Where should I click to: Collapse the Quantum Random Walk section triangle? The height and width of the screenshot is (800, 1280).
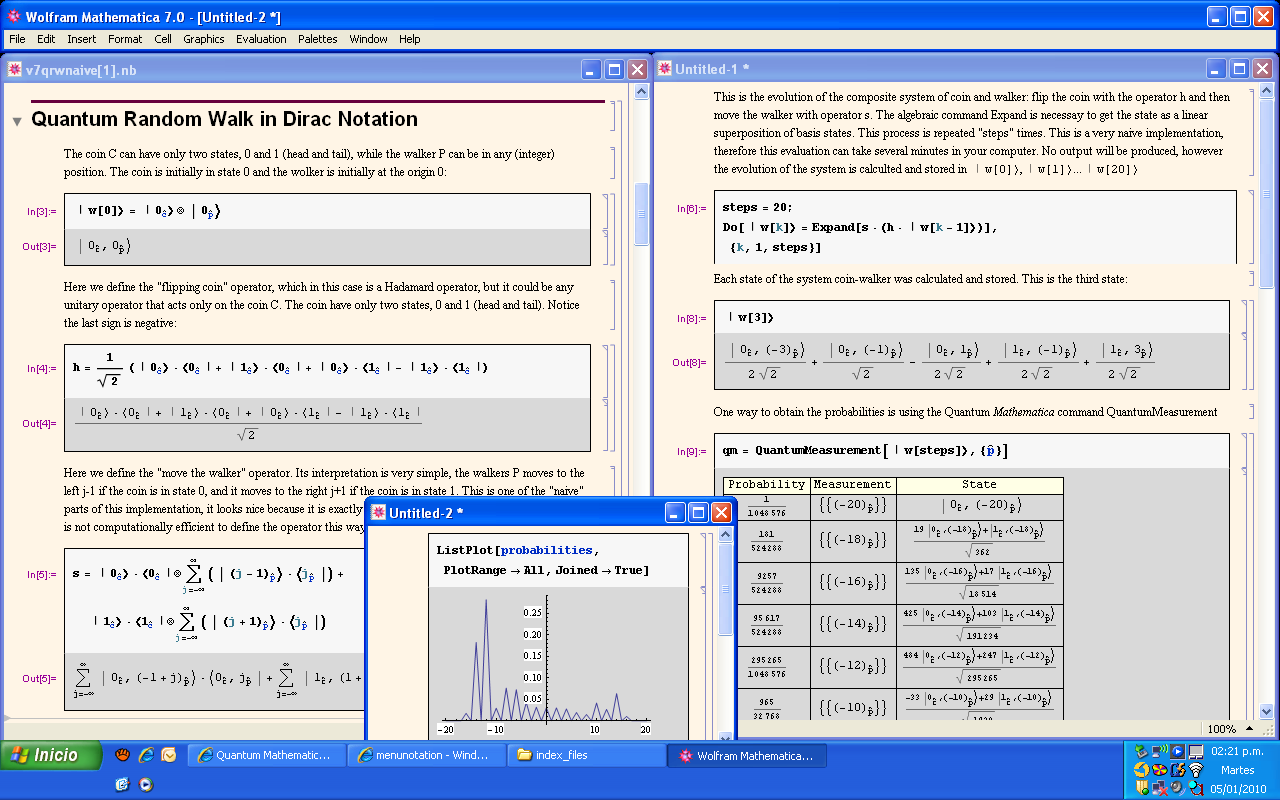16,121
